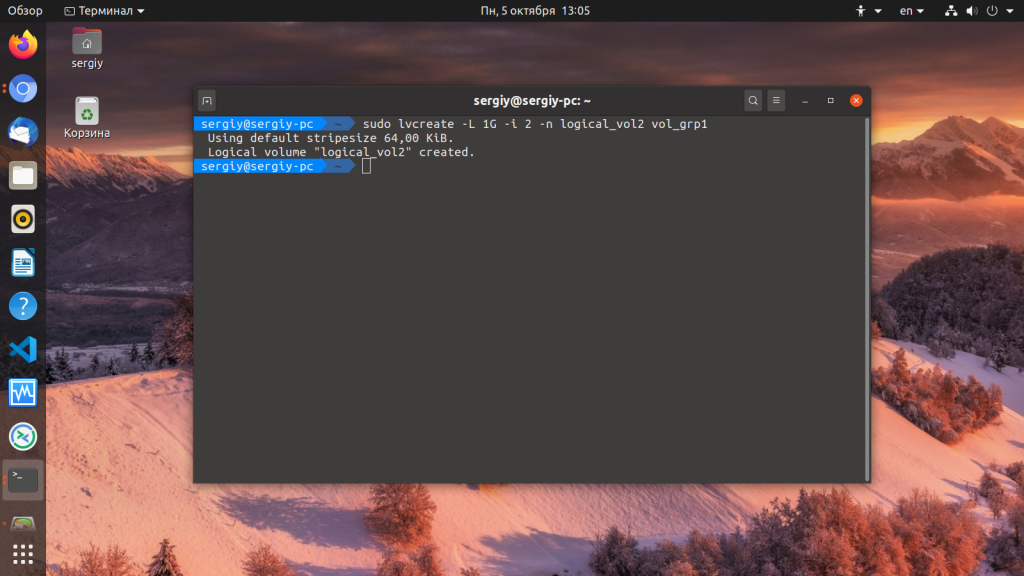Image resolution: width=1024 pixels, height=576 pixels.
Task: Open the partially hidden dock app below Terminal
Action: pos(23,523)
